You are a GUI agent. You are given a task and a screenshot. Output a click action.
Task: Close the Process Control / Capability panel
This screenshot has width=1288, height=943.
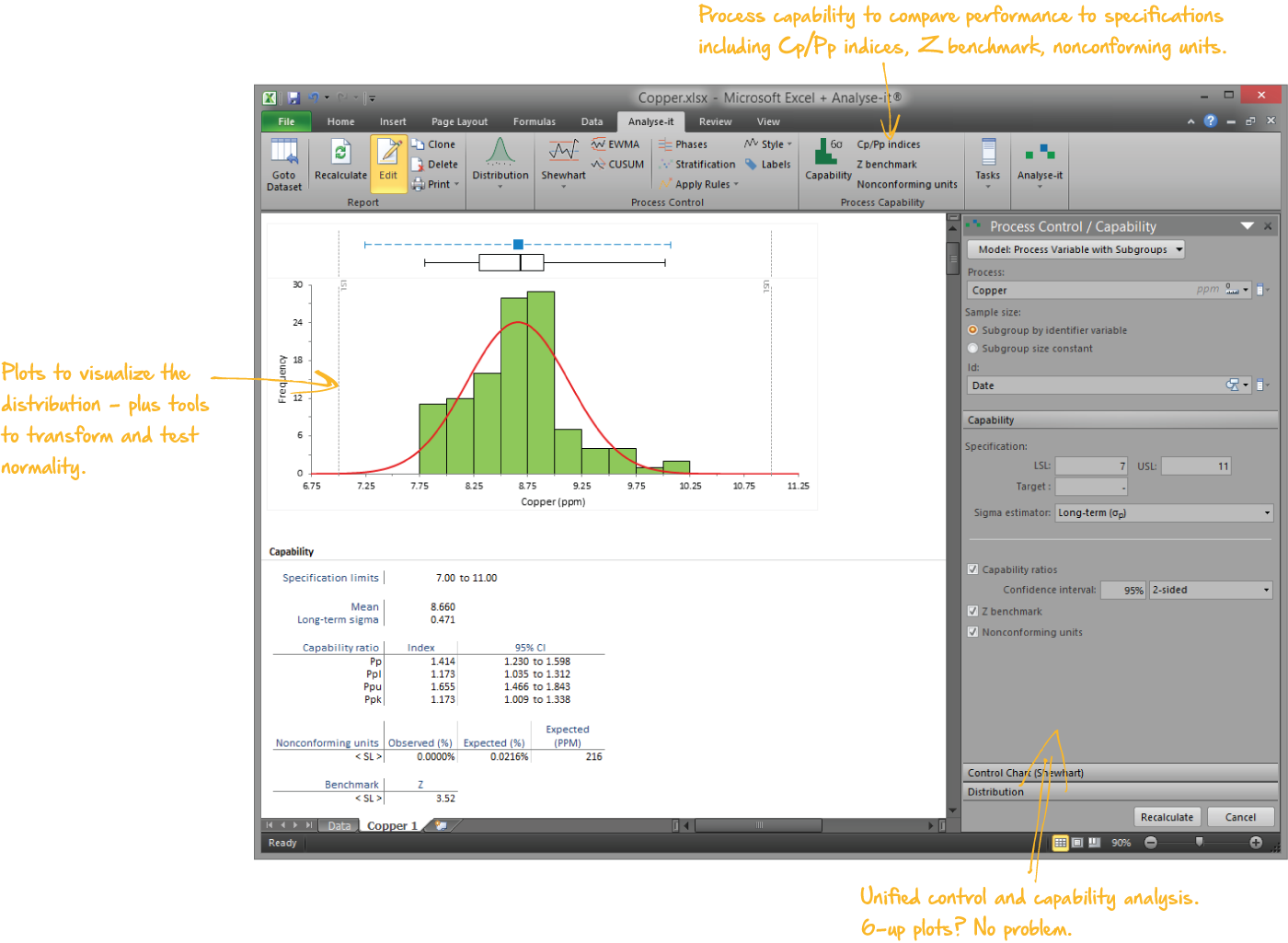(1268, 226)
